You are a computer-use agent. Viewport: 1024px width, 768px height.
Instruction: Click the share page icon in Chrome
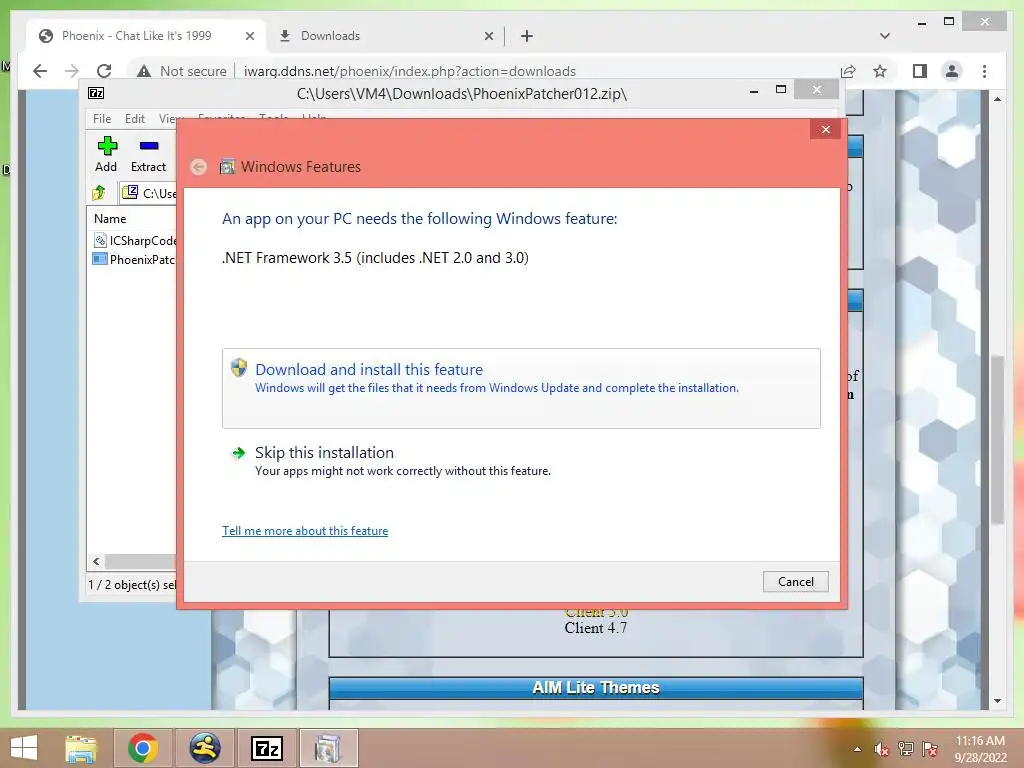point(848,71)
